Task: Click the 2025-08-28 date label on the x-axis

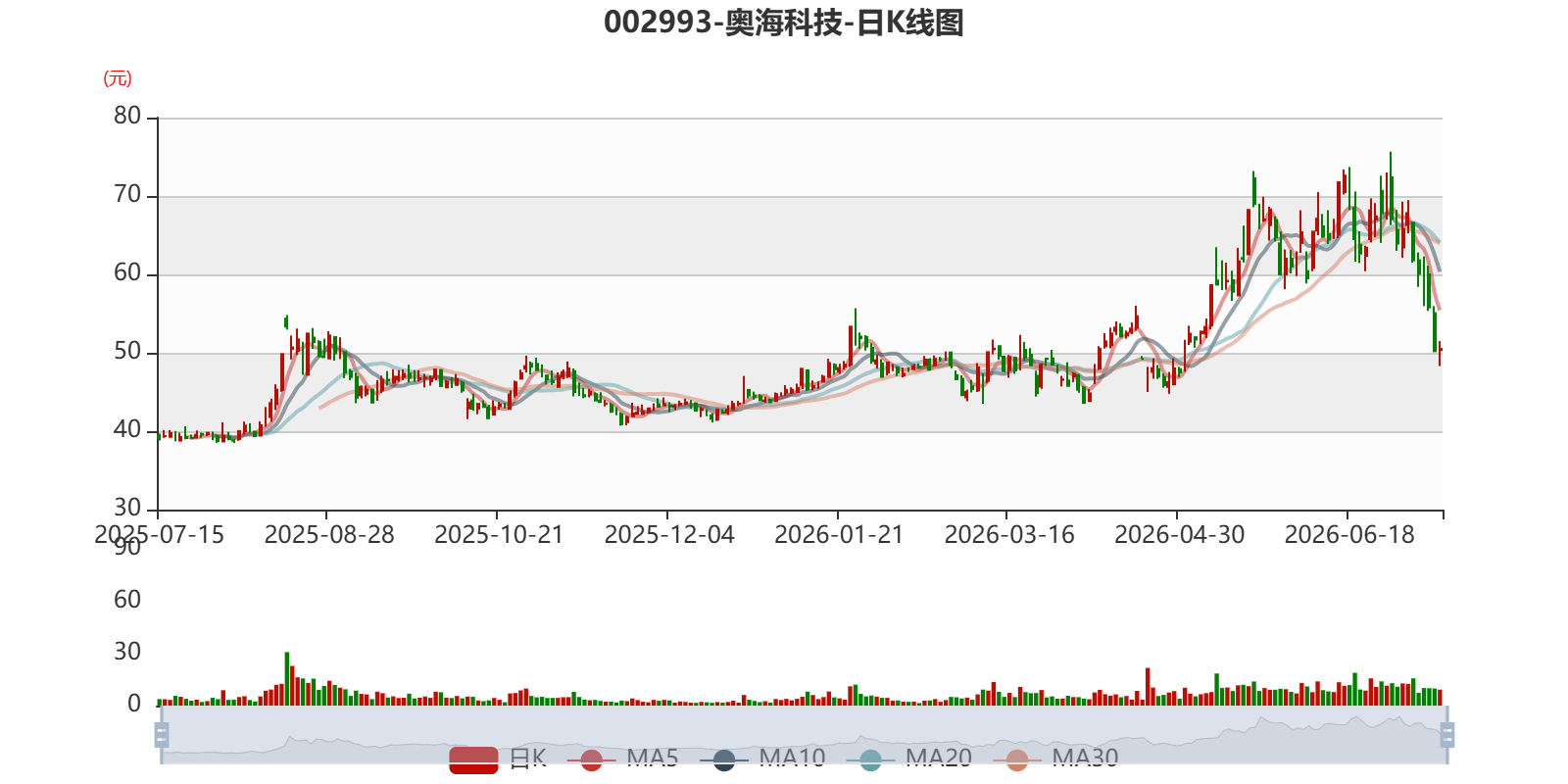Action: 329,534
